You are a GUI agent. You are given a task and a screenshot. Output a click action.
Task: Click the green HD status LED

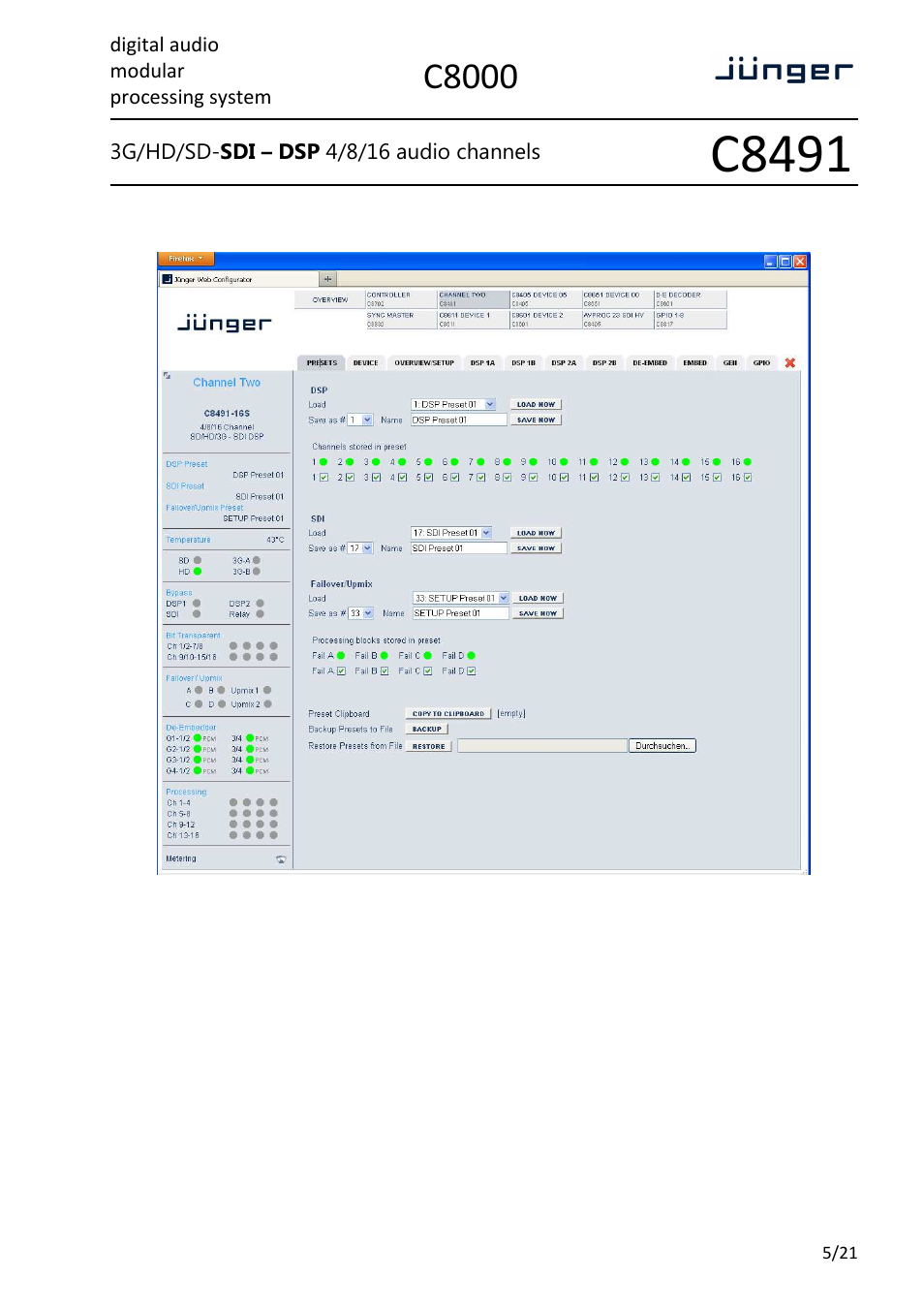198,572
